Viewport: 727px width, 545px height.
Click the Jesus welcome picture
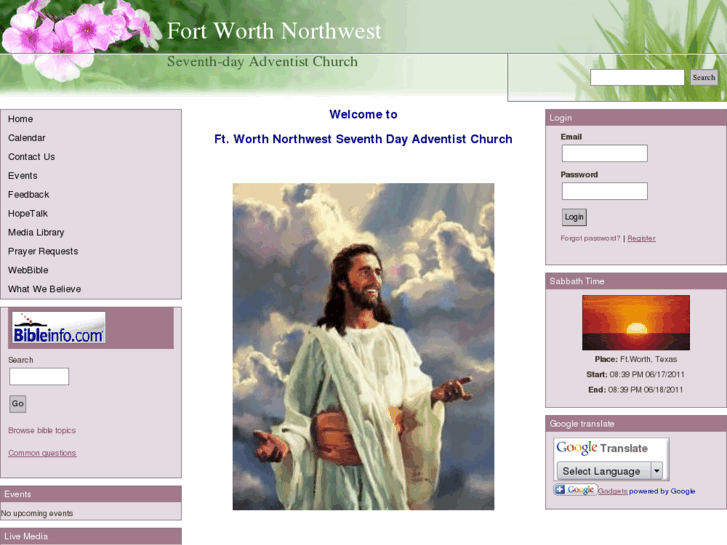(364, 346)
